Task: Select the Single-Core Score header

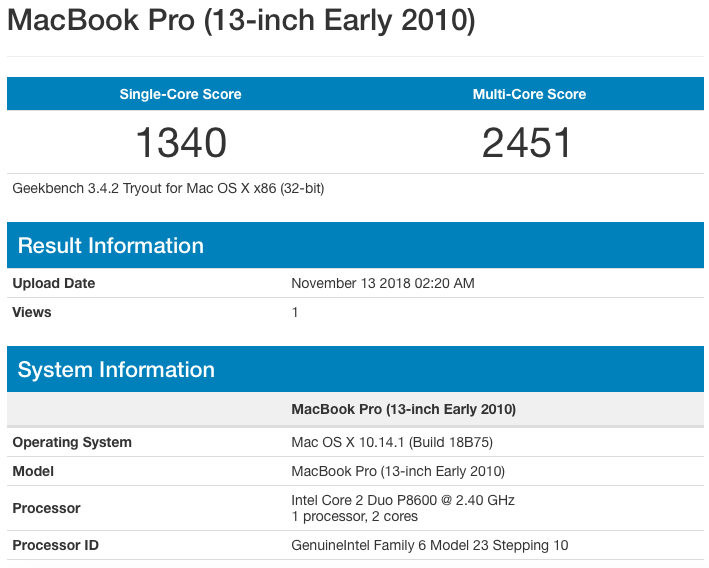Action: tap(180, 94)
